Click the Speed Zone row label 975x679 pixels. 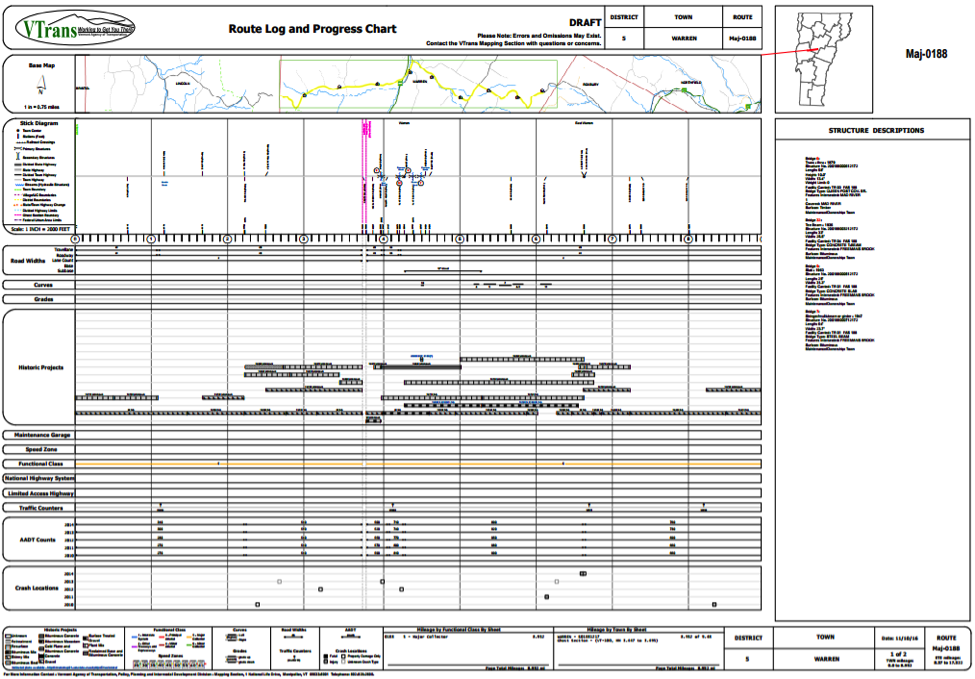click(40, 450)
